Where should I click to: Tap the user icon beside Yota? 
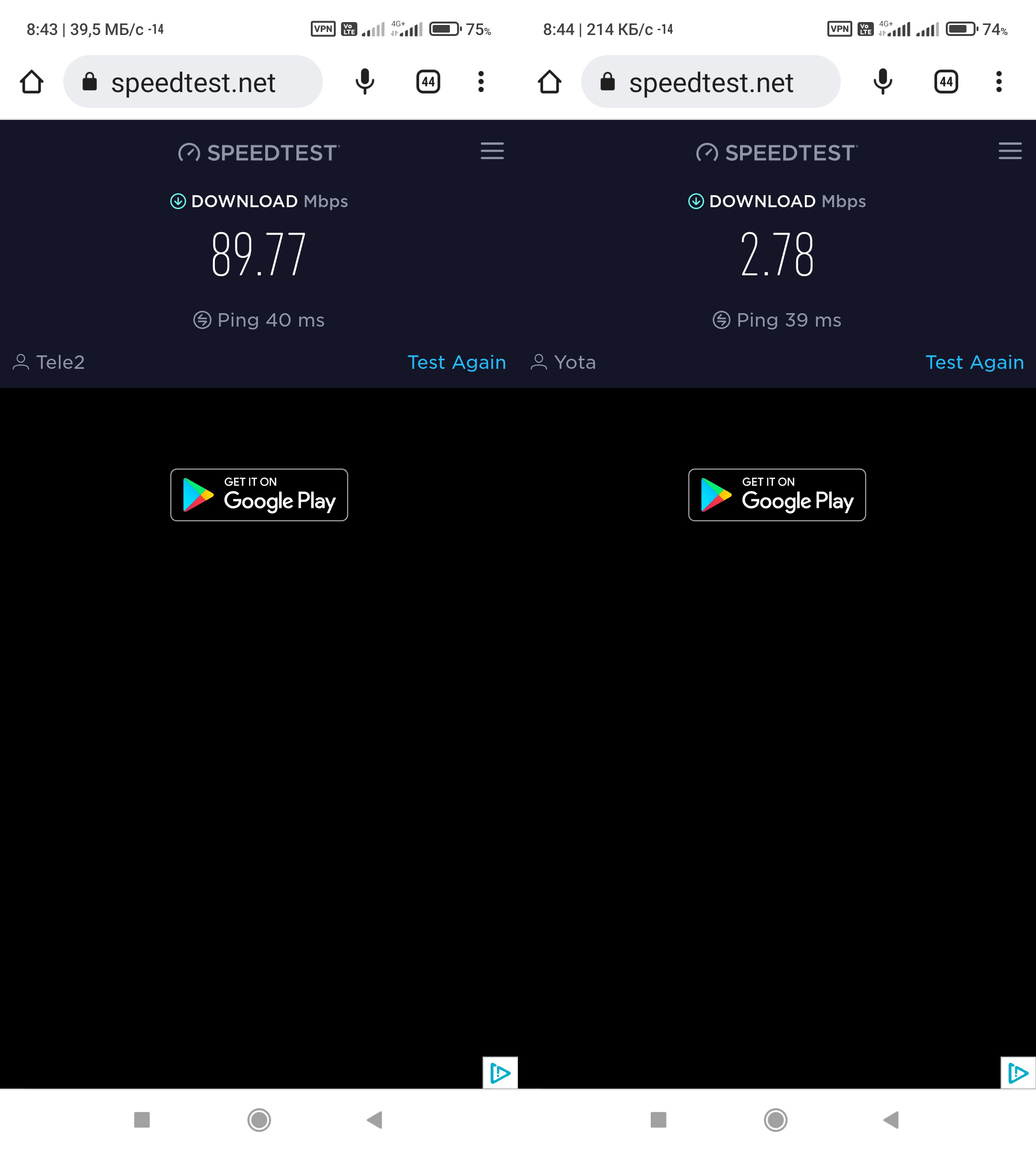point(539,362)
